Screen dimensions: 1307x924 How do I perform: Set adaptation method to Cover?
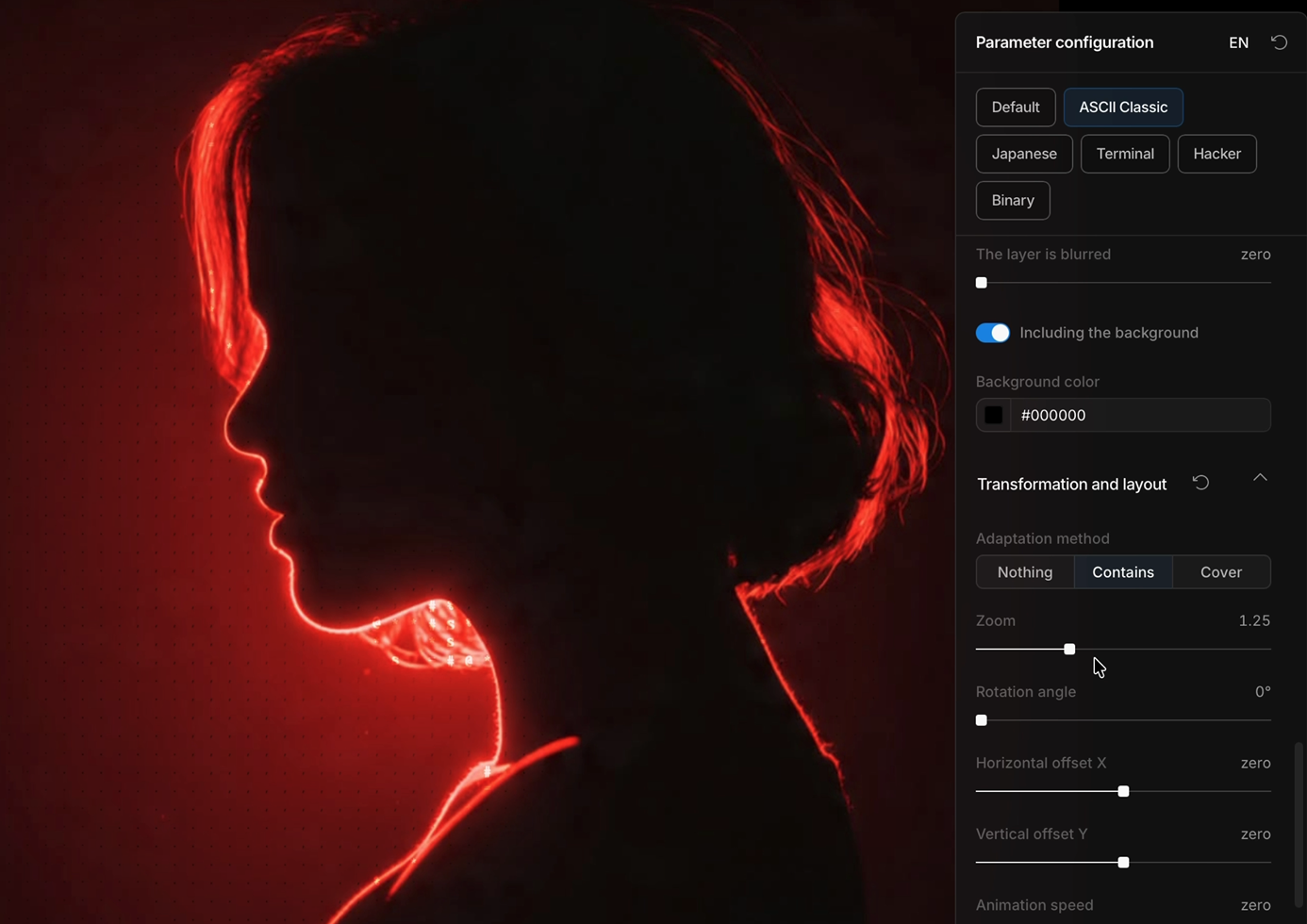pos(1221,572)
